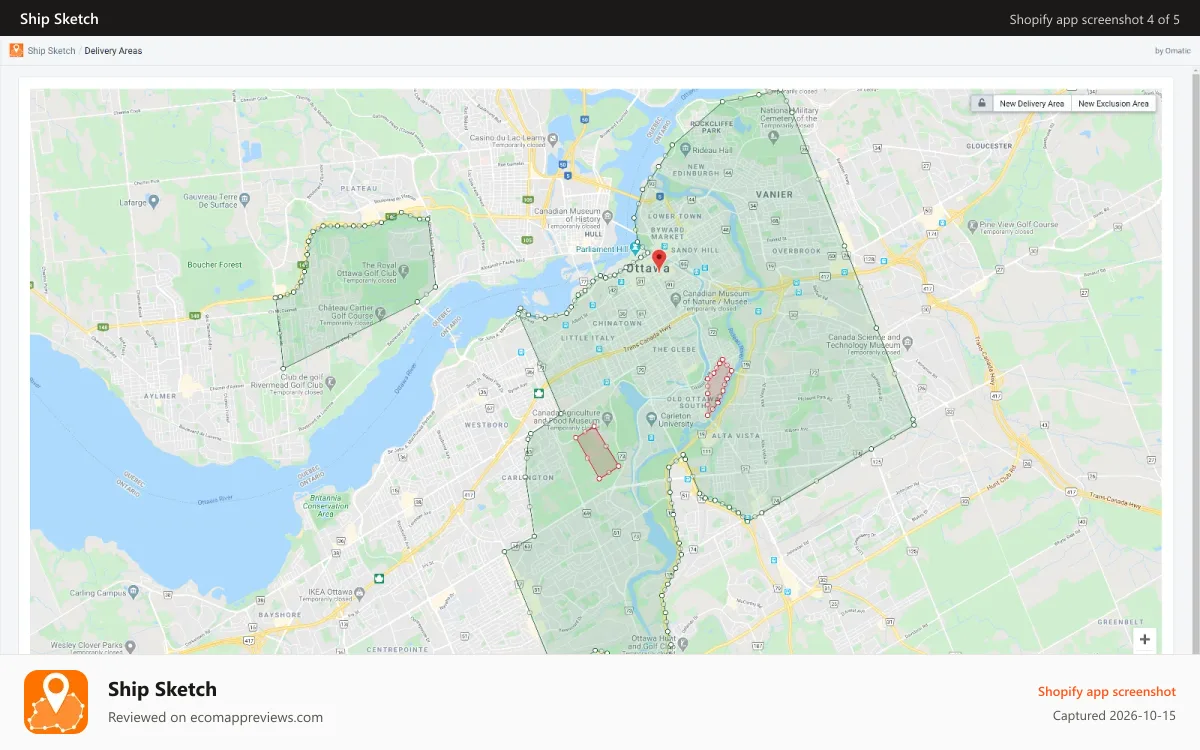1200x750 pixels.
Task: Click the OVERBROOK neighbourhood label
Action: coord(796,250)
